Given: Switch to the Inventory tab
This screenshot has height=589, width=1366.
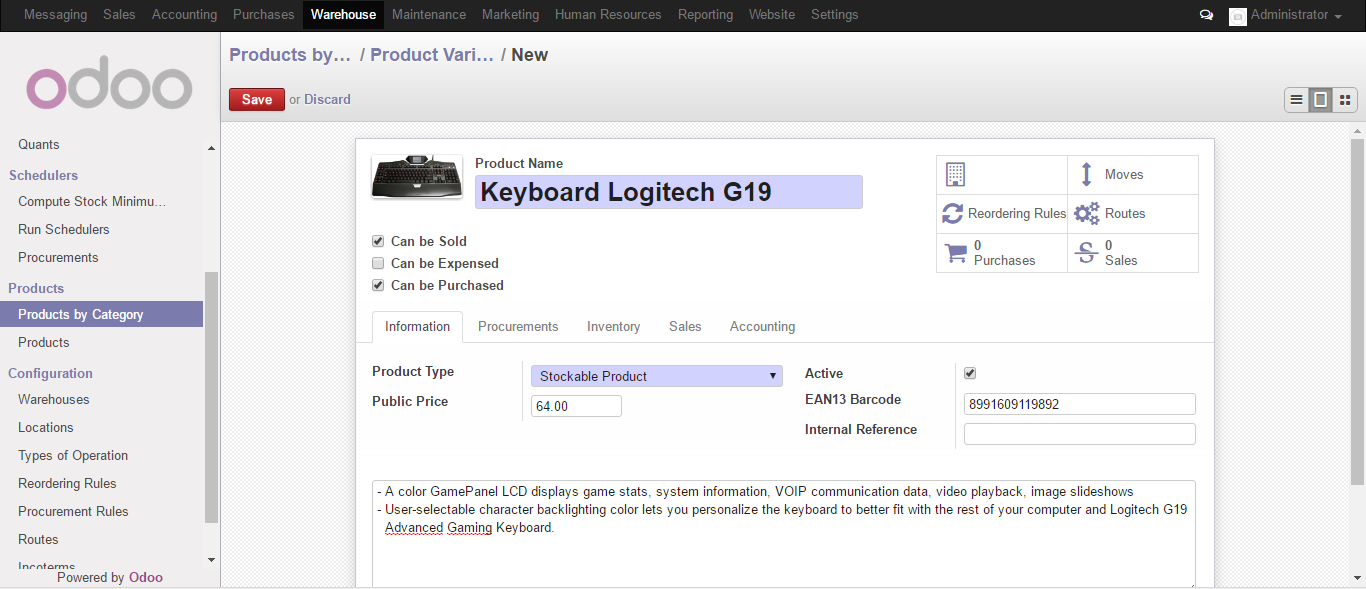Looking at the screenshot, I should pos(613,326).
